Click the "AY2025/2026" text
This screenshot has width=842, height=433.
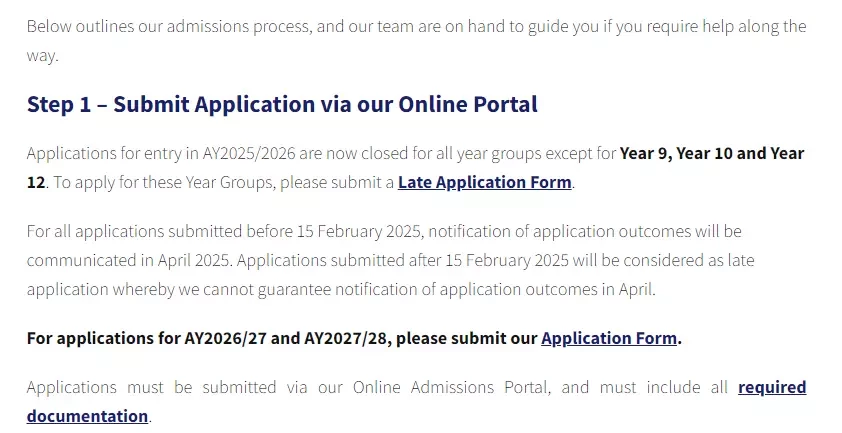click(249, 153)
